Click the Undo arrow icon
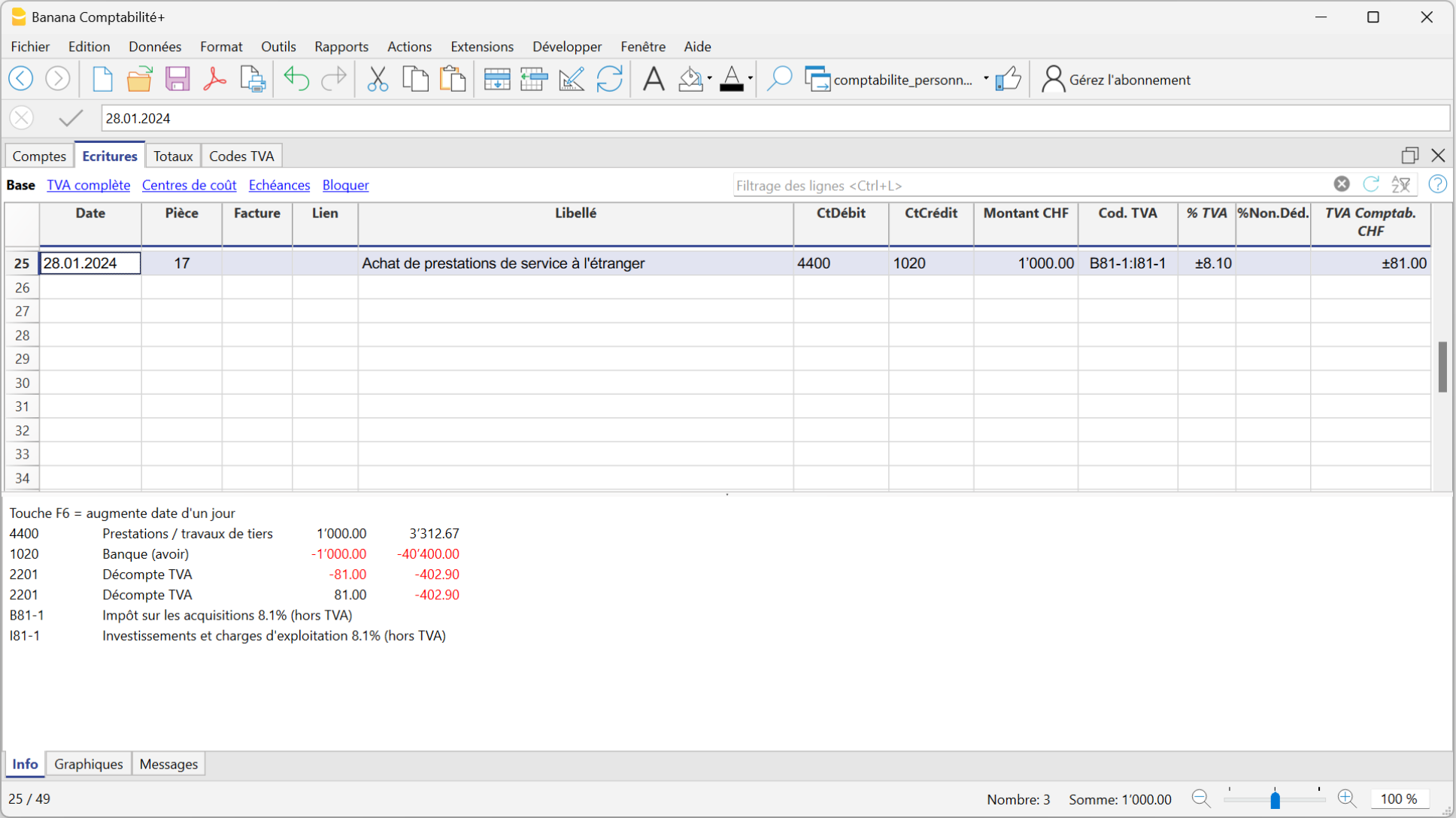 pos(296,79)
